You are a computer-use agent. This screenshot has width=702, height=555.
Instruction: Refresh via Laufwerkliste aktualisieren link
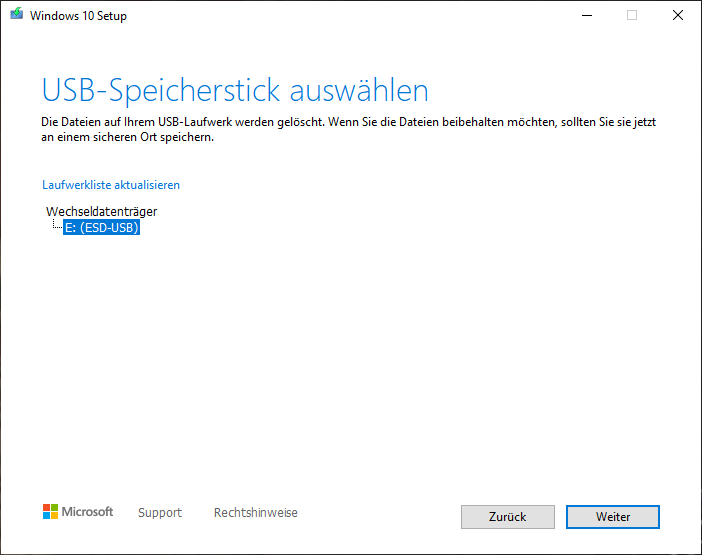point(111,185)
